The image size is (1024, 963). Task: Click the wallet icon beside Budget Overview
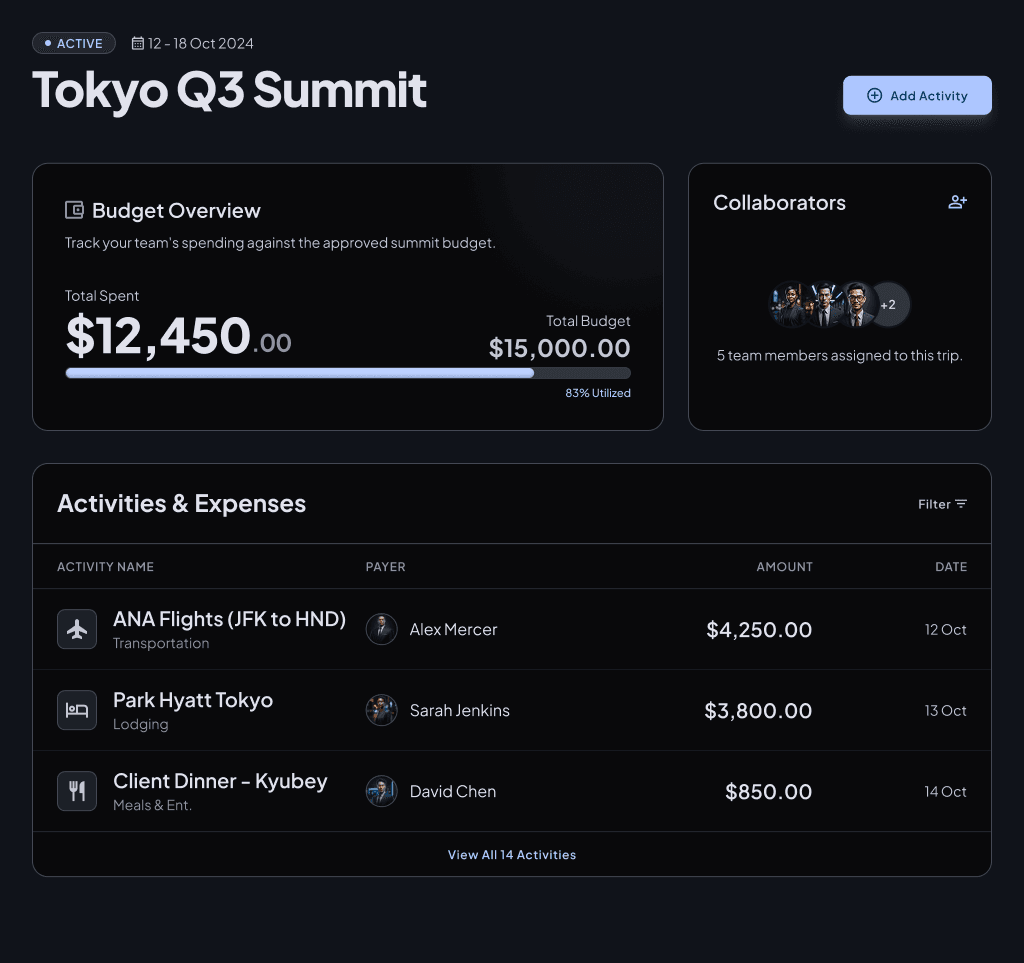tap(74, 210)
